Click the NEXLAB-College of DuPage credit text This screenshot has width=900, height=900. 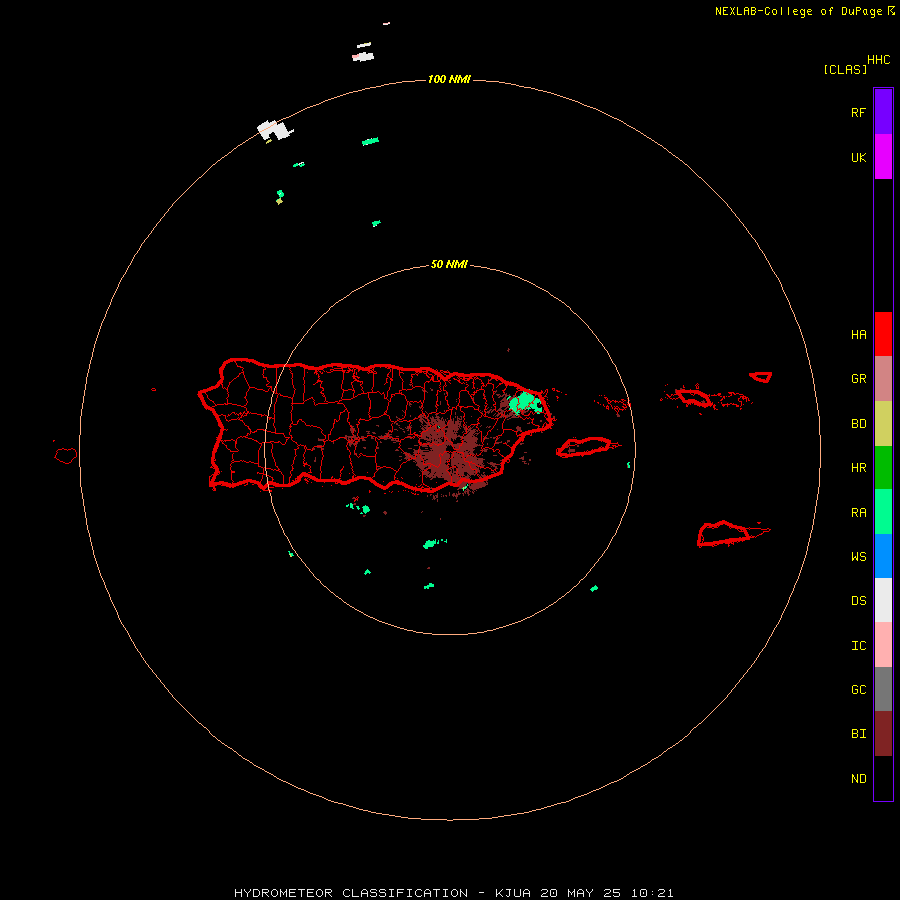798,11
